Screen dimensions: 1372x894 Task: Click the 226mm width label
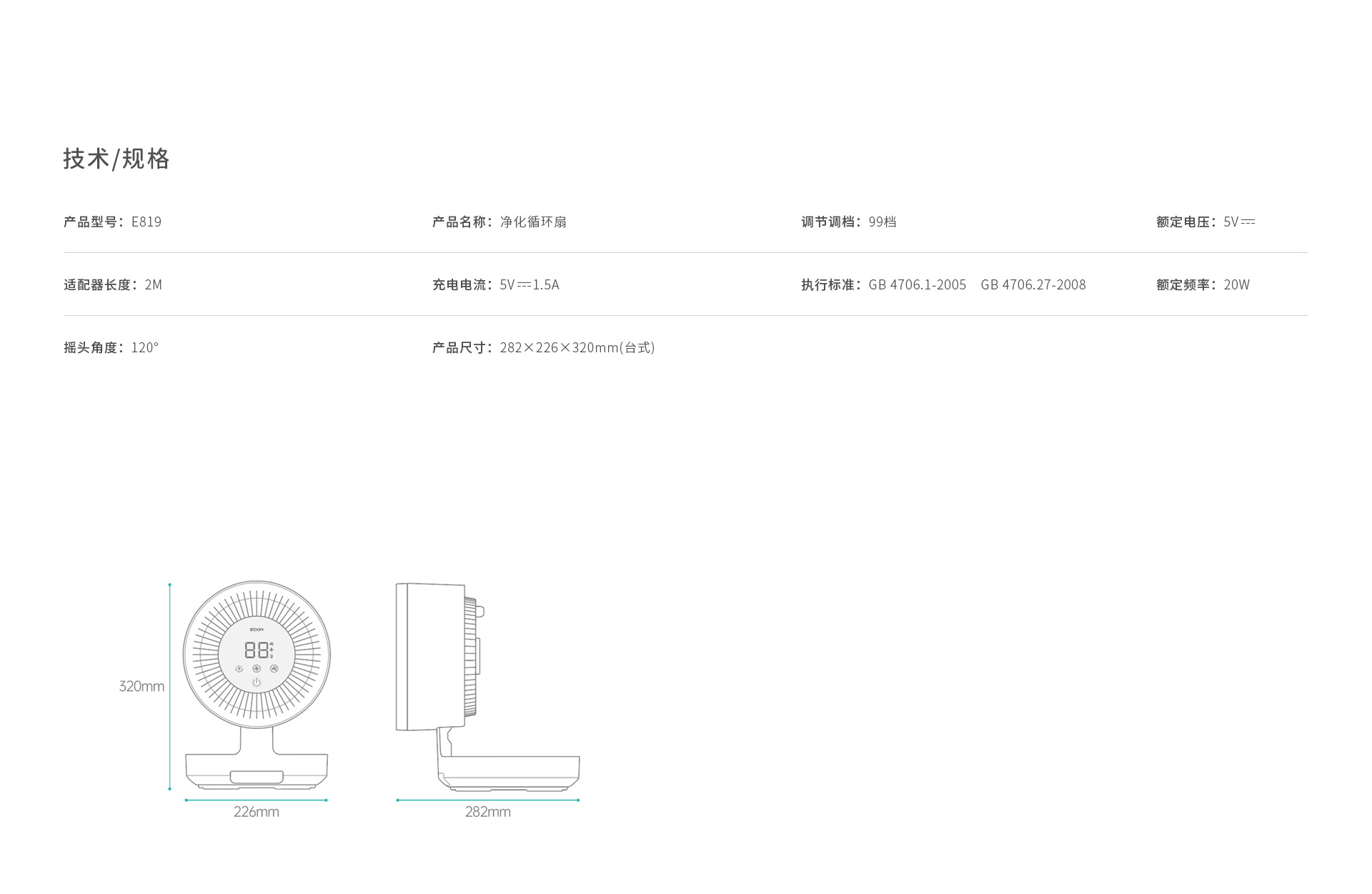(256, 812)
